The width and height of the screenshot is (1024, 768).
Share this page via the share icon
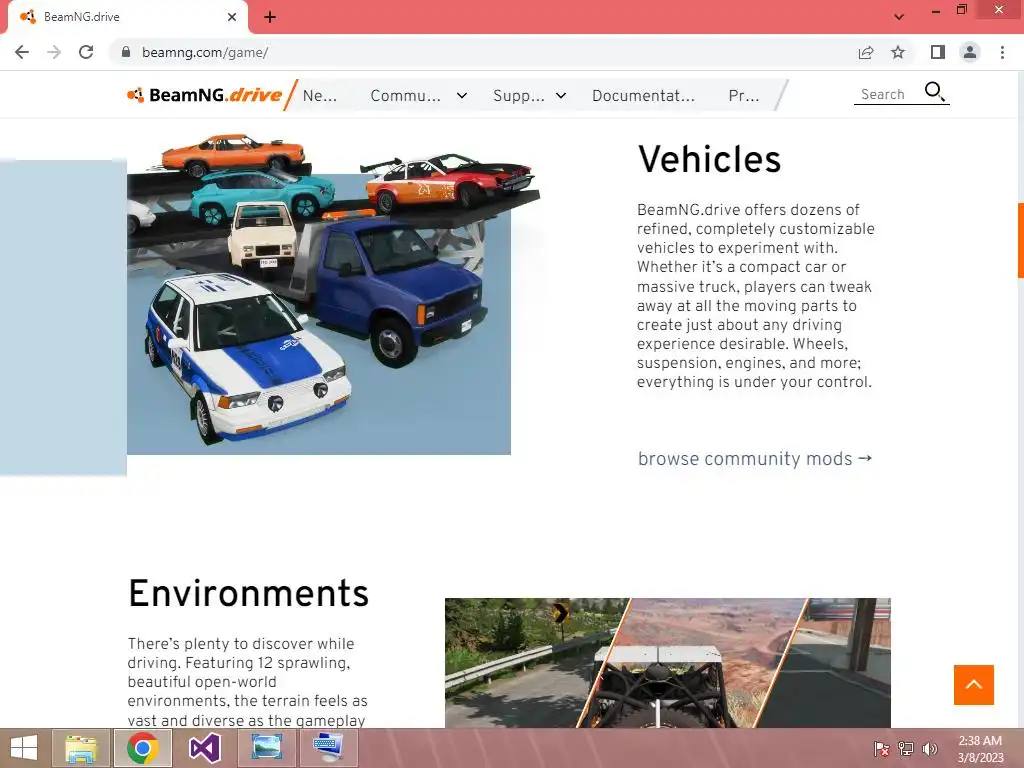866,52
